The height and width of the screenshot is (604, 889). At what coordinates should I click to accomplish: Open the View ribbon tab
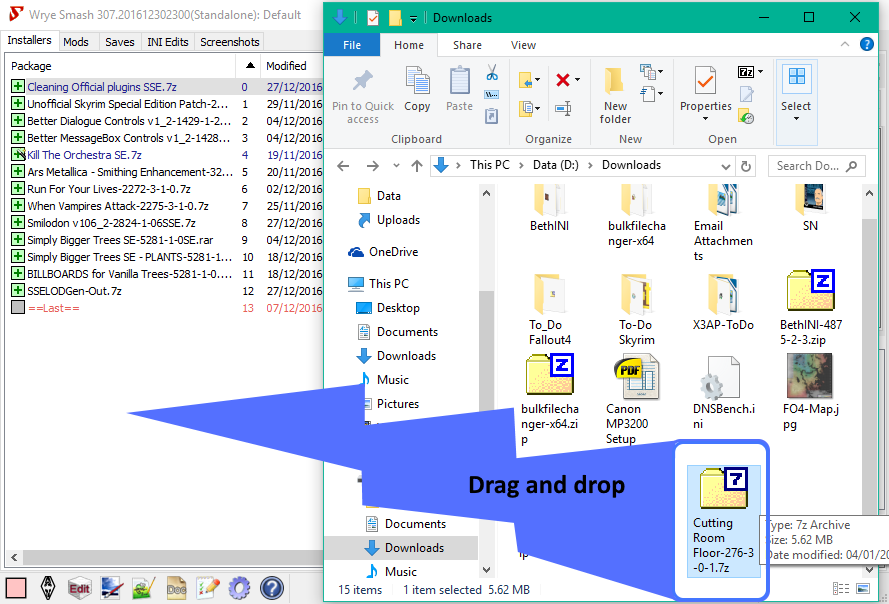coord(523,45)
